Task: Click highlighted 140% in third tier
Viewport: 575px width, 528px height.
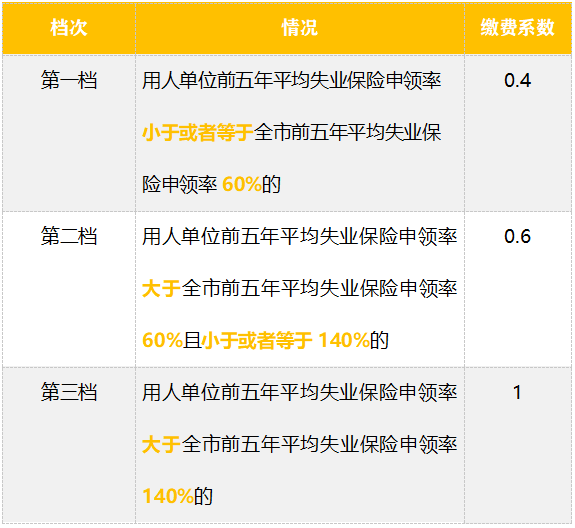Action: 168,496
